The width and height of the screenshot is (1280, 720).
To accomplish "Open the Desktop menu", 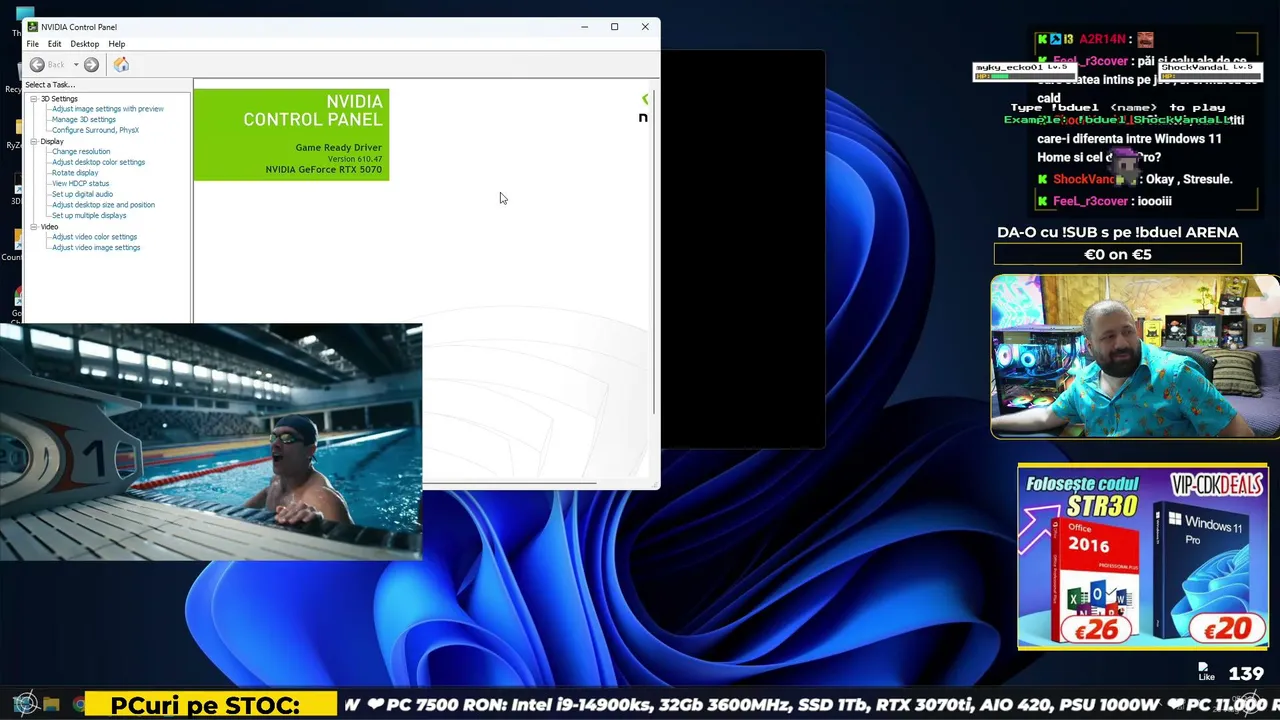I will click(x=84, y=44).
